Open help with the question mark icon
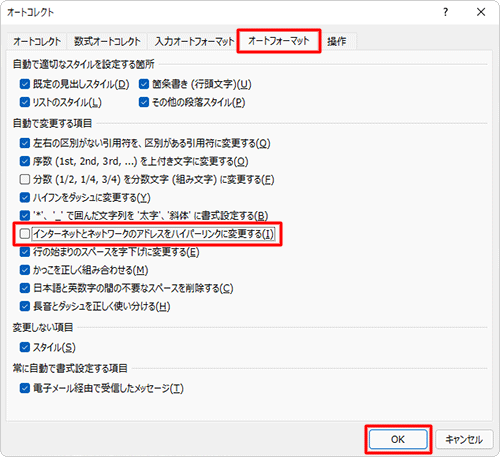The width and height of the screenshot is (500, 457). [446, 12]
